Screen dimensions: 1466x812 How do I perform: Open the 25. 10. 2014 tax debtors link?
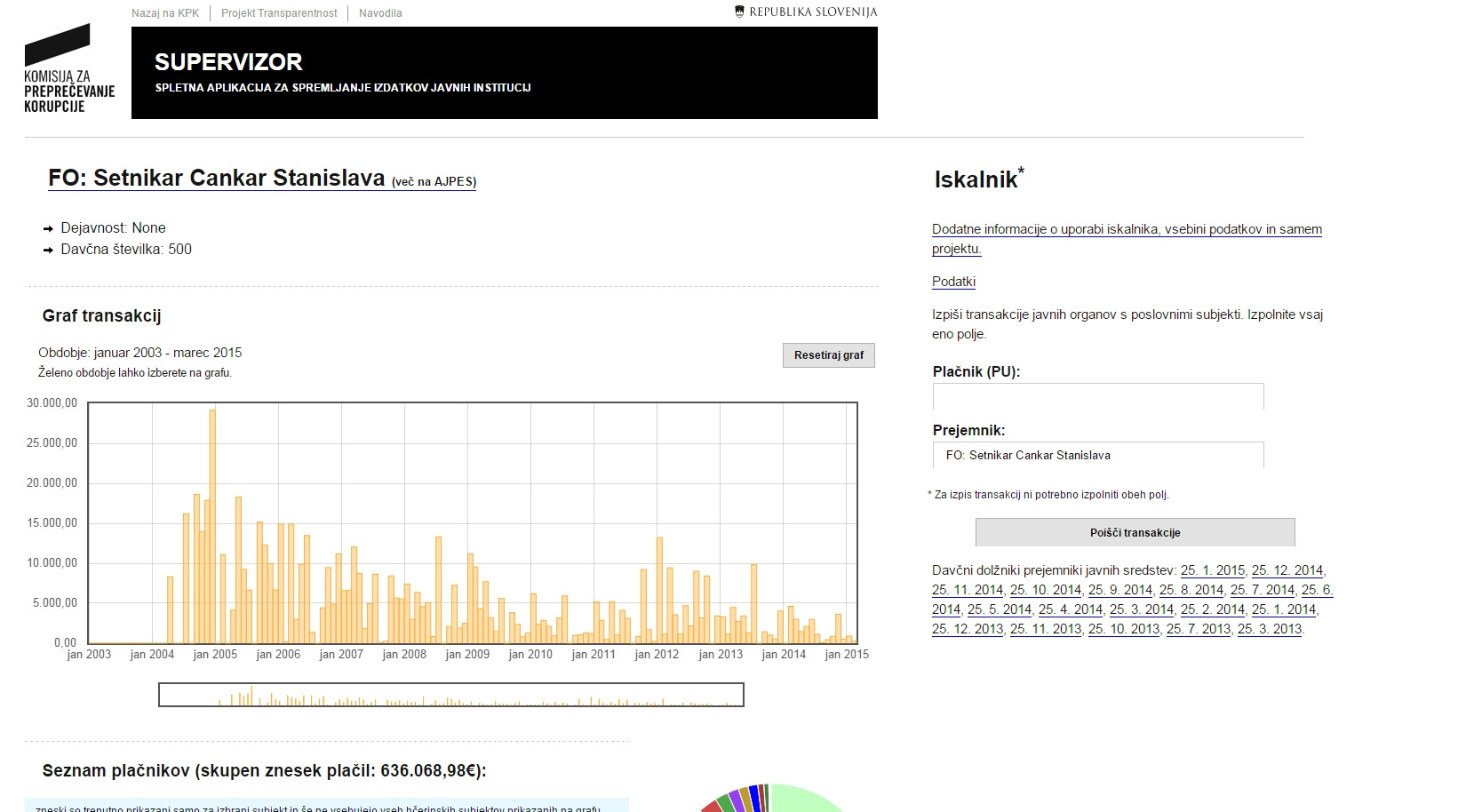point(1045,590)
